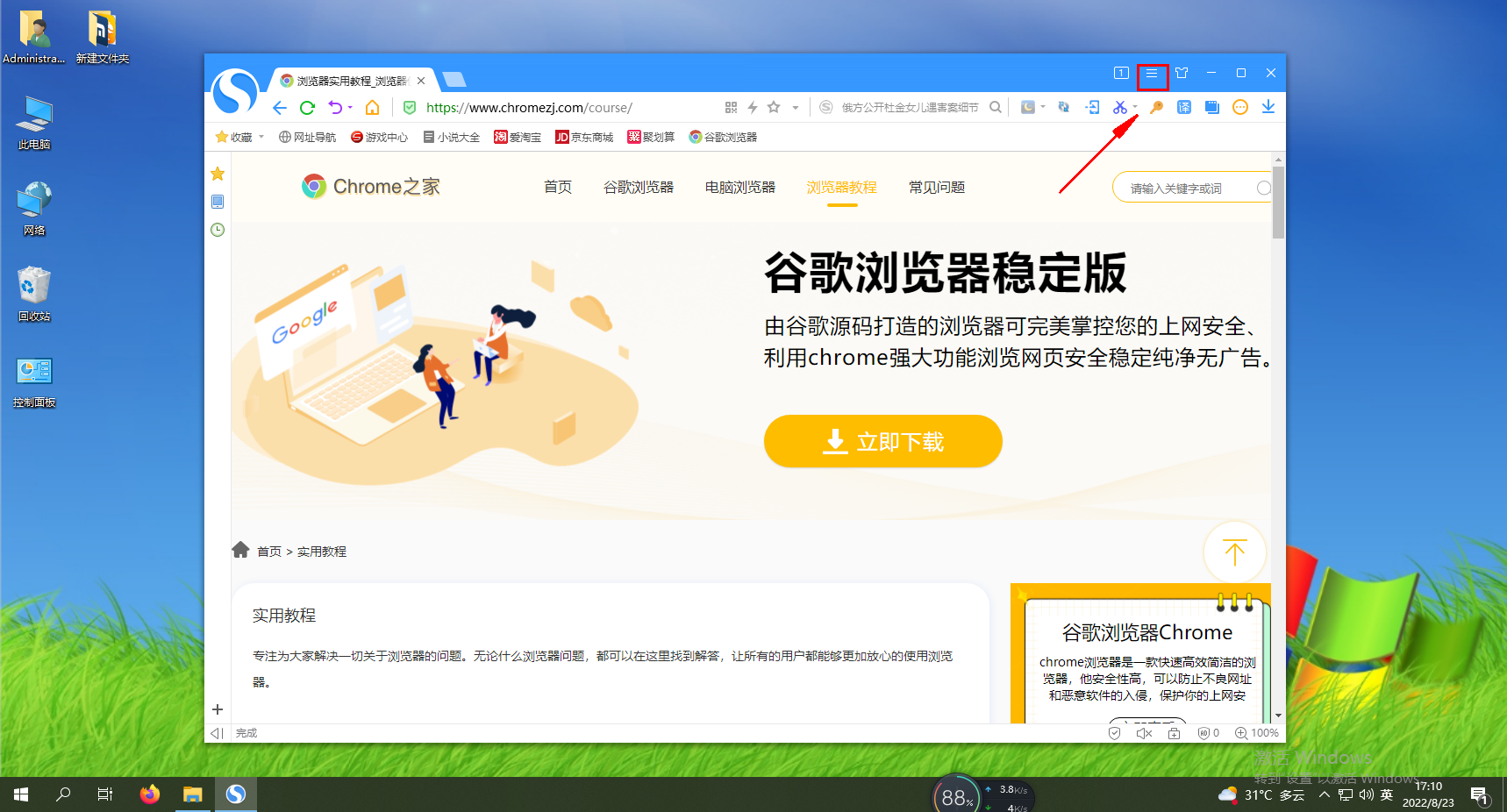Click the translate (译) icon
Viewport: 1507px width, 812px height.
(1184, 108)
